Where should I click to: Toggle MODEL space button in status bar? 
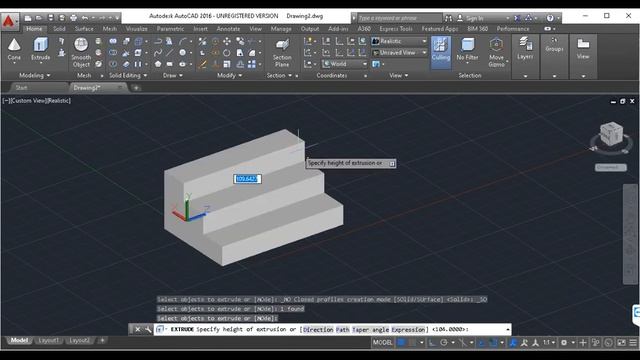(382, 343)
